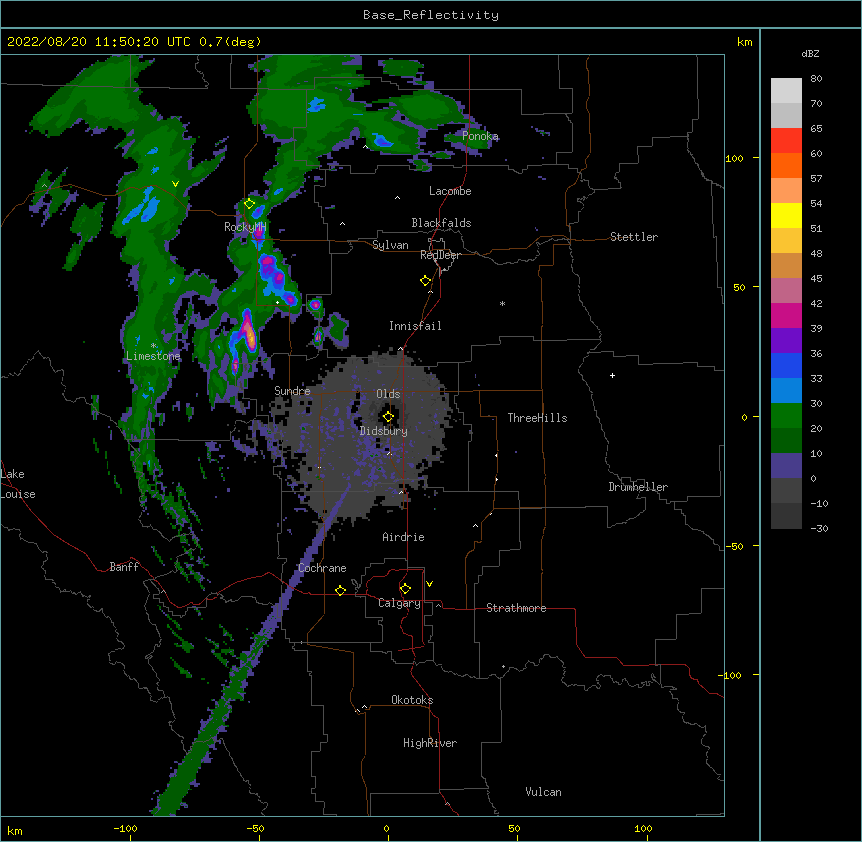Pick the slate purple 0-10 dBZ legend color
Image resolution: width=862 pixels, height=842 pixels.
786,466
